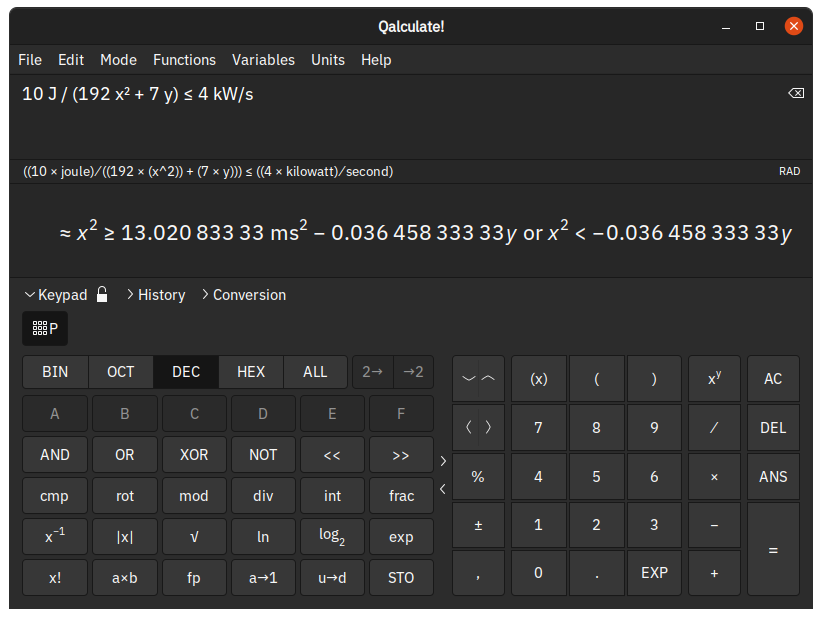Click the div integer division button
Viewport: 822px width, 618px height.
click(263, 495)
